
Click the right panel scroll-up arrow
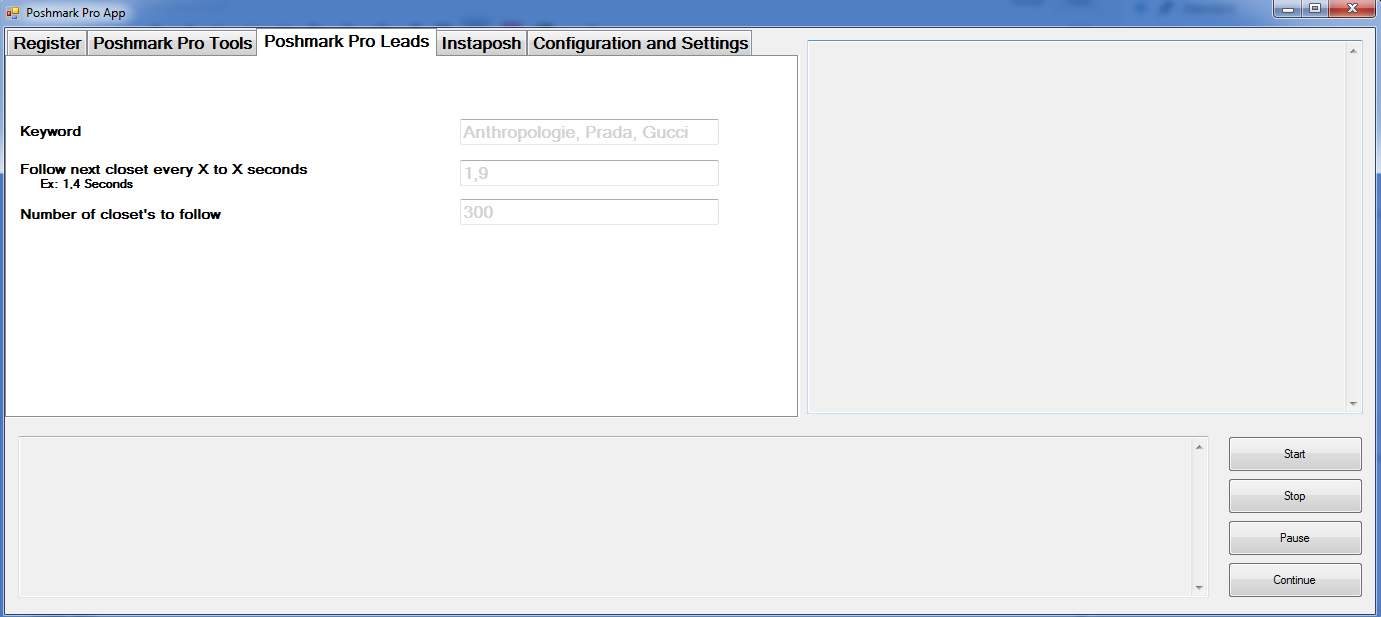[1354, 51]
